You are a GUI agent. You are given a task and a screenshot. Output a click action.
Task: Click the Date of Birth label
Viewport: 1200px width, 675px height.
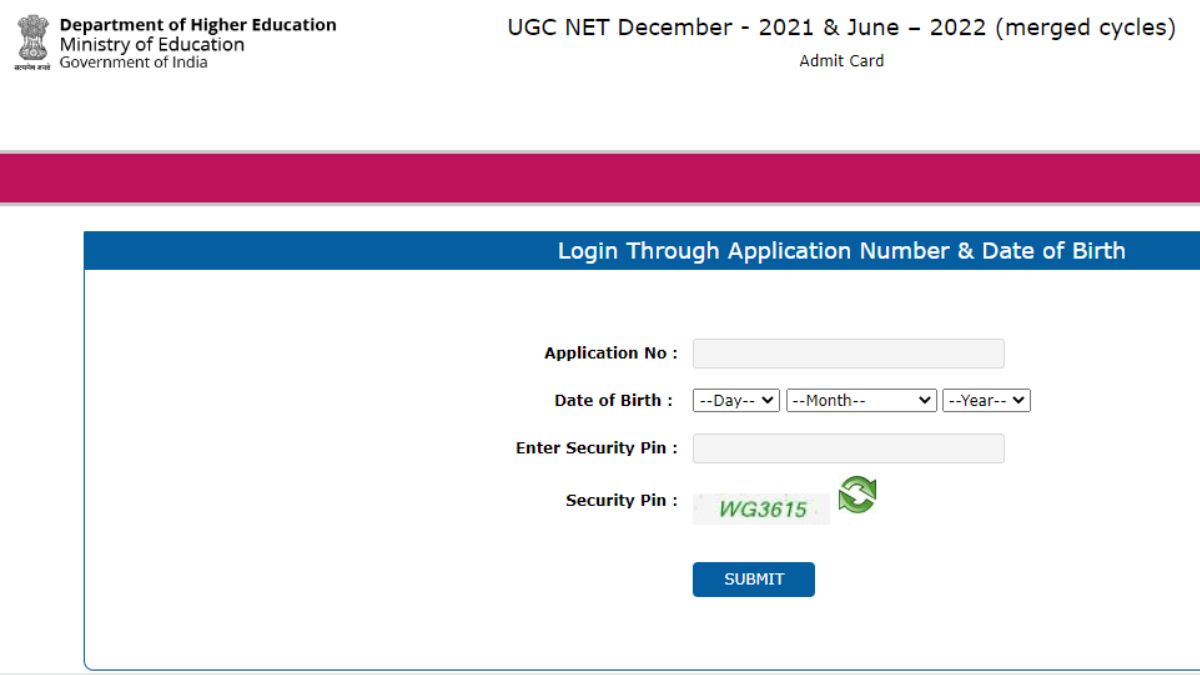(x=613, y=400)
